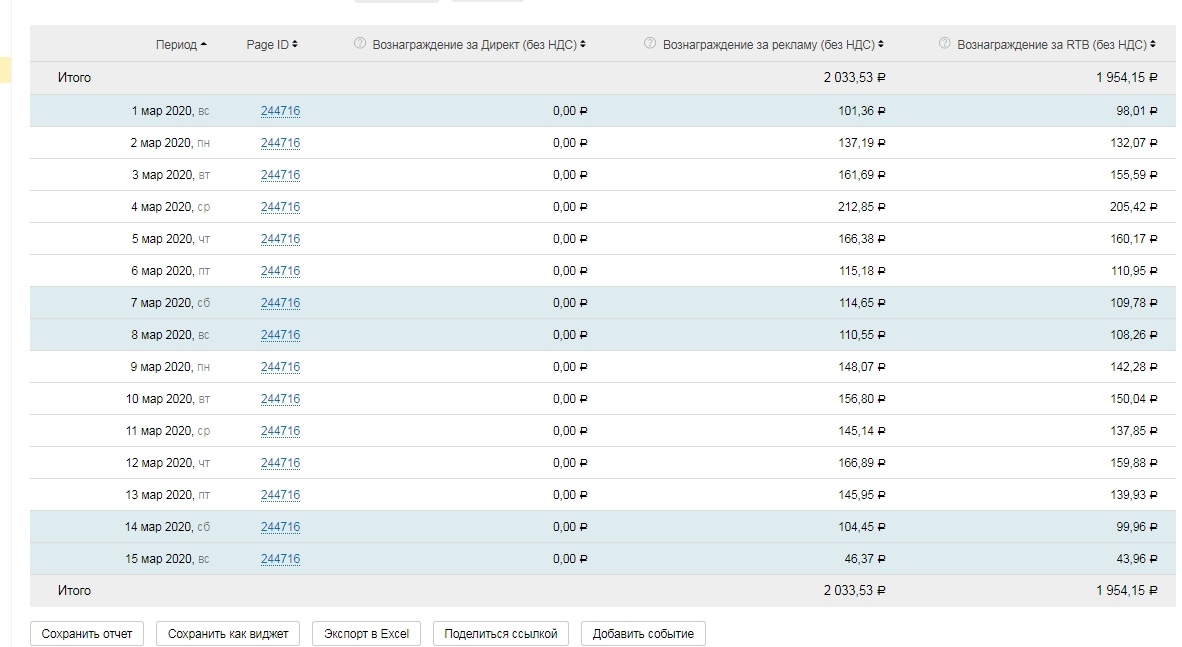The image size is (1182, 647).
Task: Open Page ID 244716 link for 1 мар 2020
Action: coord(280,111)
